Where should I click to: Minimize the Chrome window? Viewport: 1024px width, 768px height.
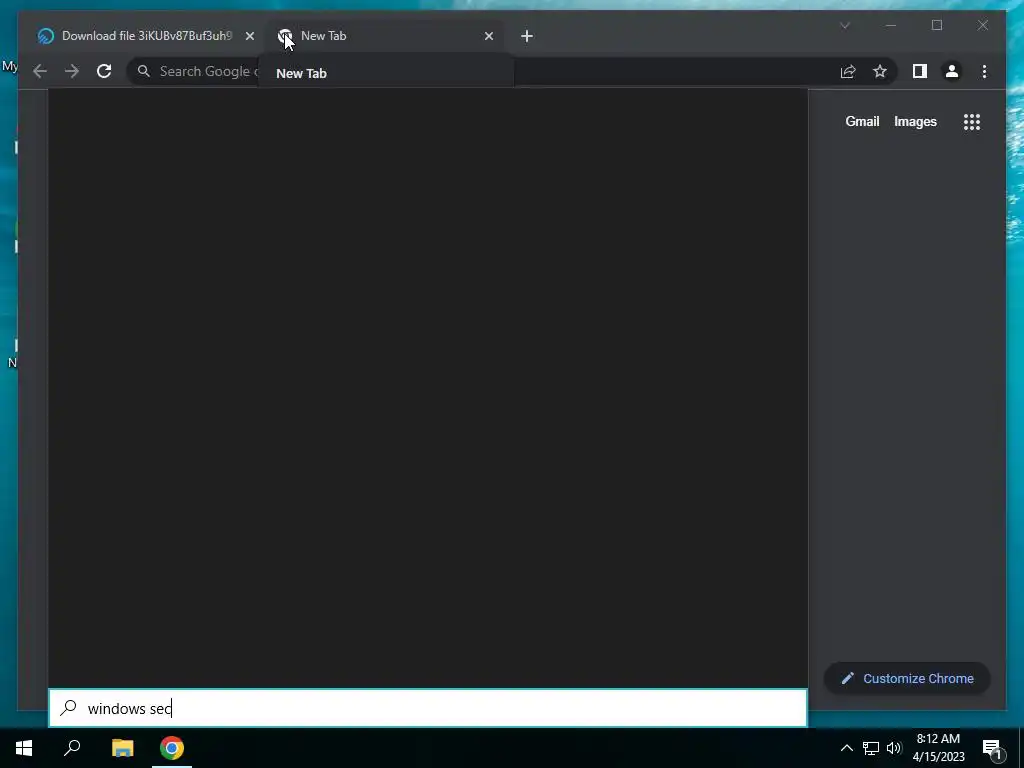tap(891, 25)
